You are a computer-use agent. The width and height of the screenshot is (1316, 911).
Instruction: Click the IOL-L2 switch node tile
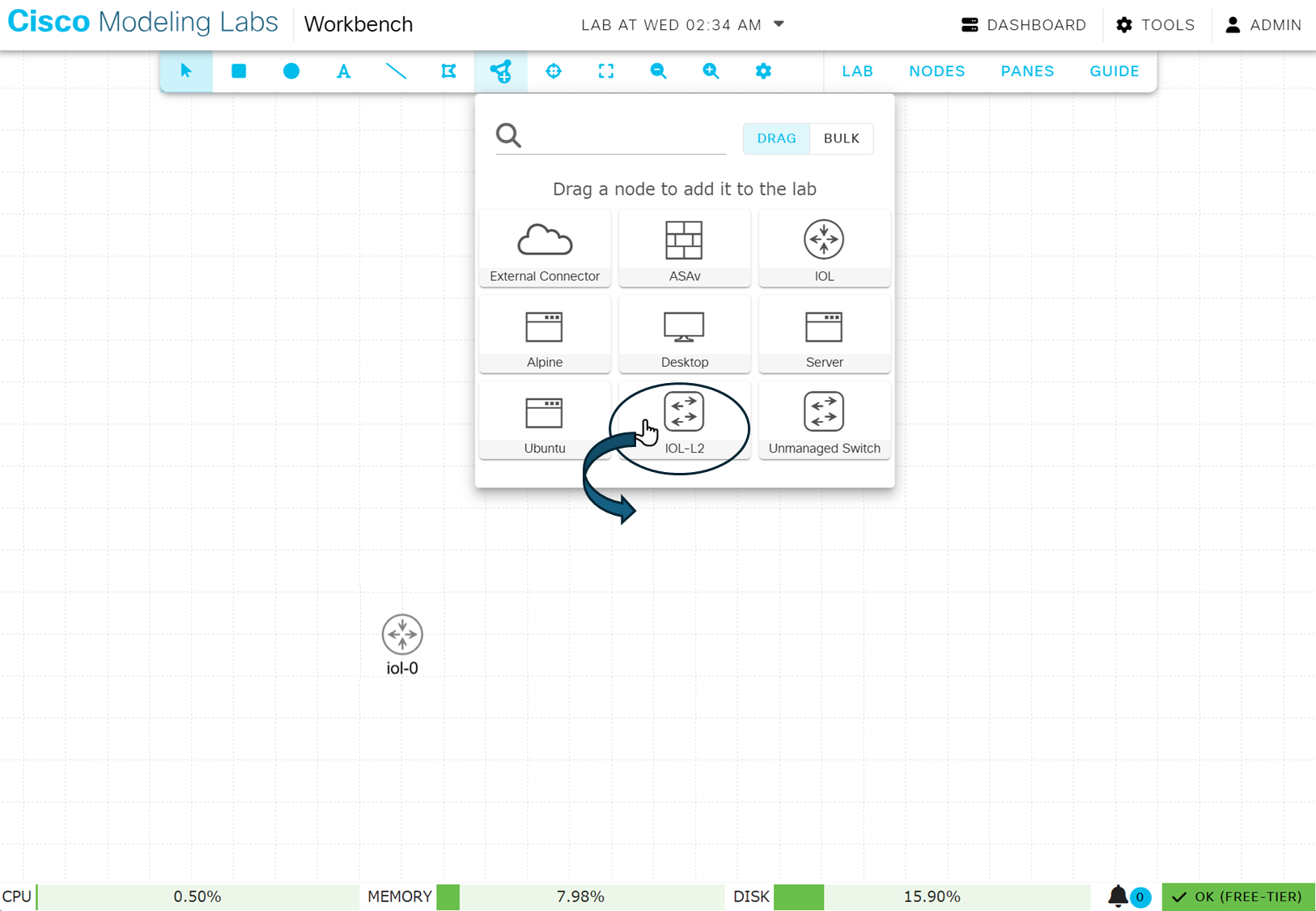point(685,420)
